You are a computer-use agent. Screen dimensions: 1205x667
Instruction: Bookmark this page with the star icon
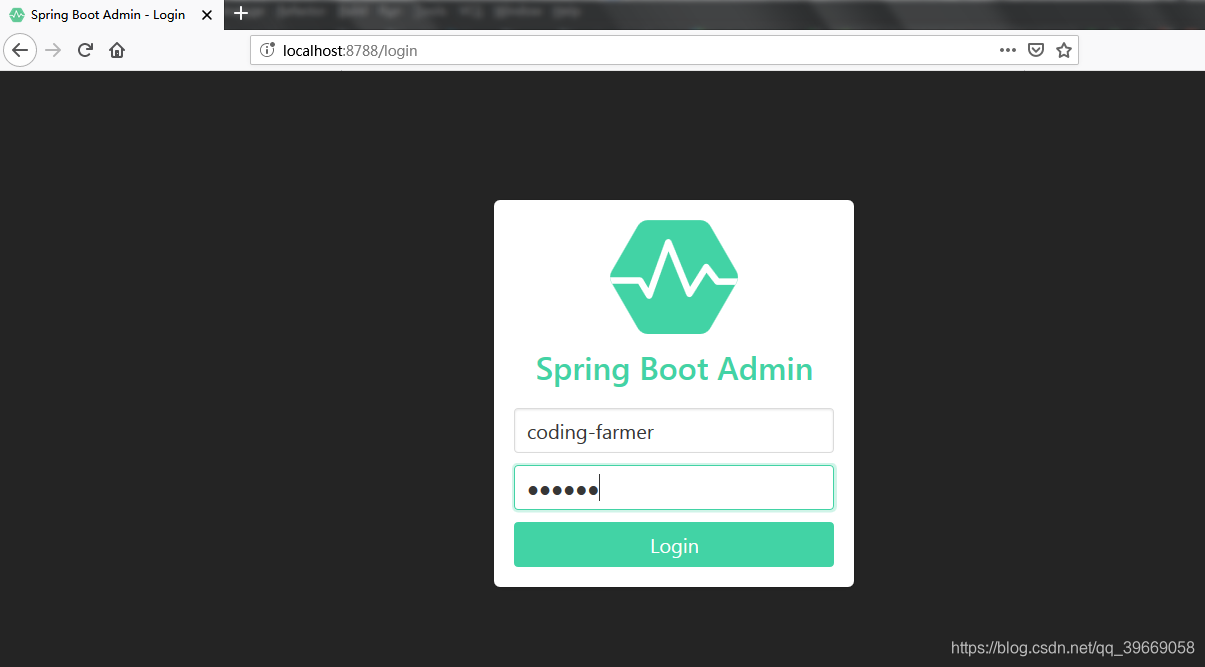pos(1064,50)
